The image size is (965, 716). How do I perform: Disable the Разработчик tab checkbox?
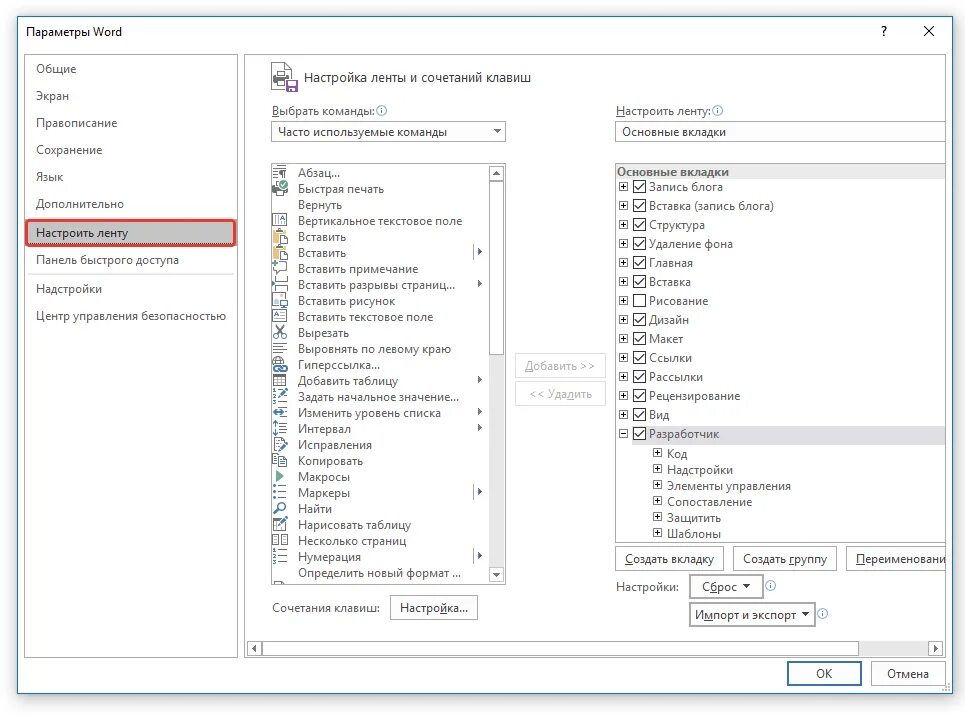pos(639,434)
